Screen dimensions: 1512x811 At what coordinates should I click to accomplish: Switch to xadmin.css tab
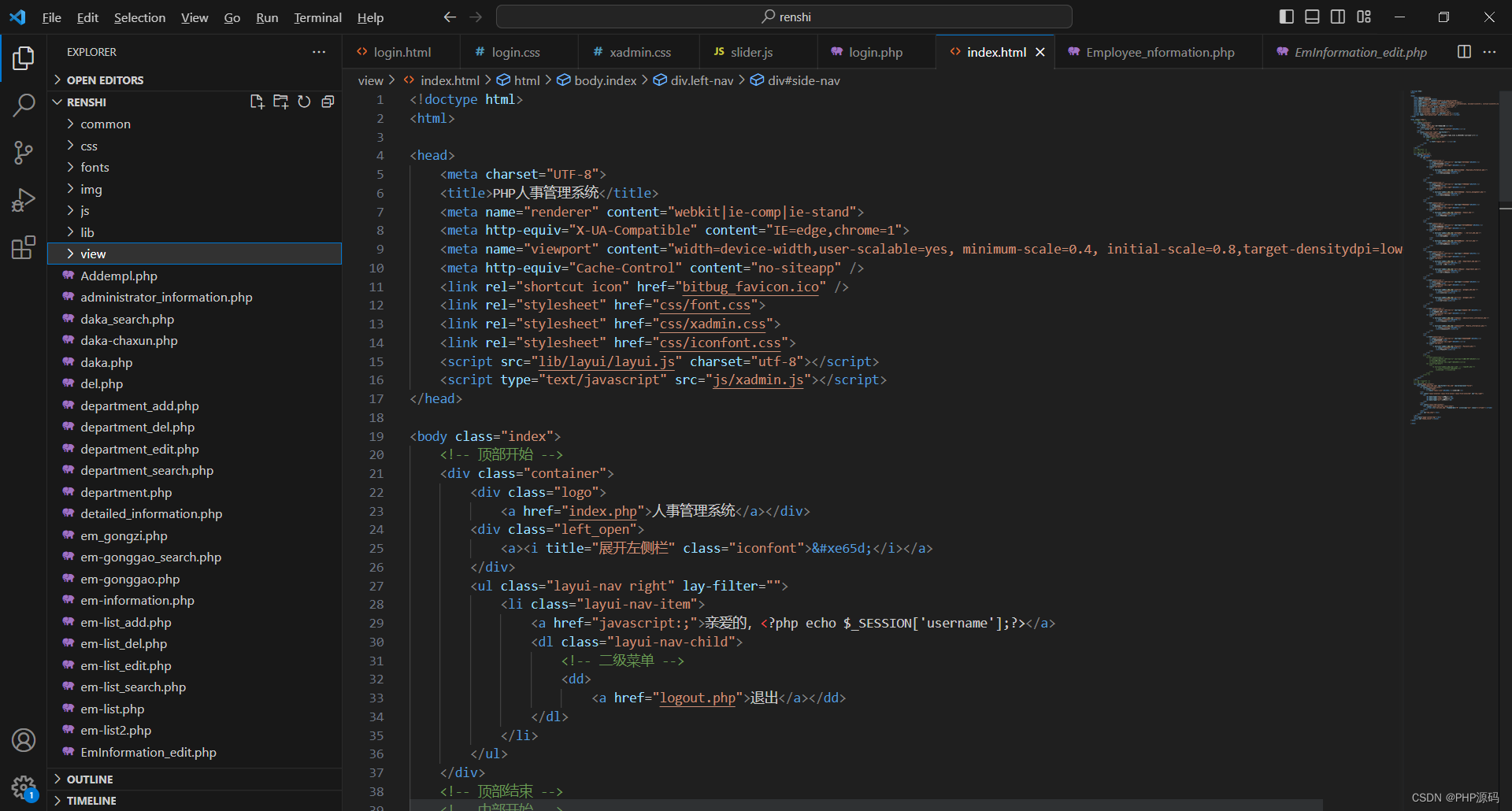640,52
